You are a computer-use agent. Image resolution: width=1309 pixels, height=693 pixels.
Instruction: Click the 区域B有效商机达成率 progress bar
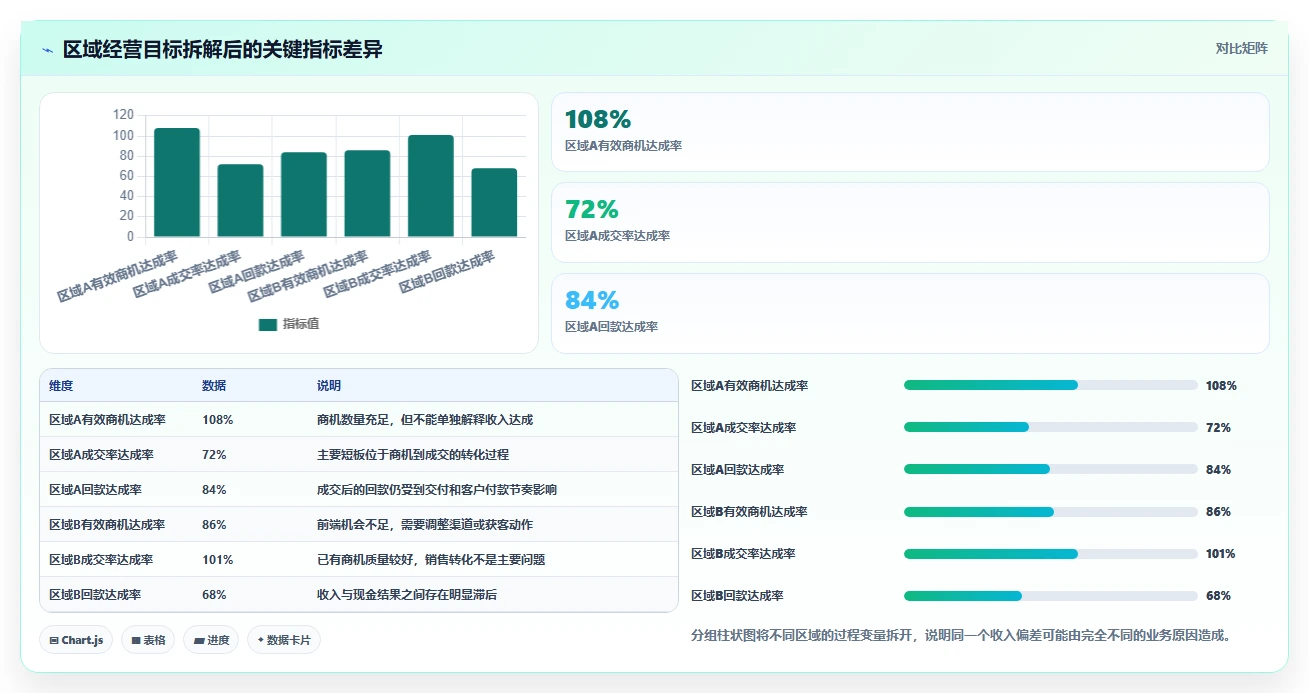pos(1051,511)
